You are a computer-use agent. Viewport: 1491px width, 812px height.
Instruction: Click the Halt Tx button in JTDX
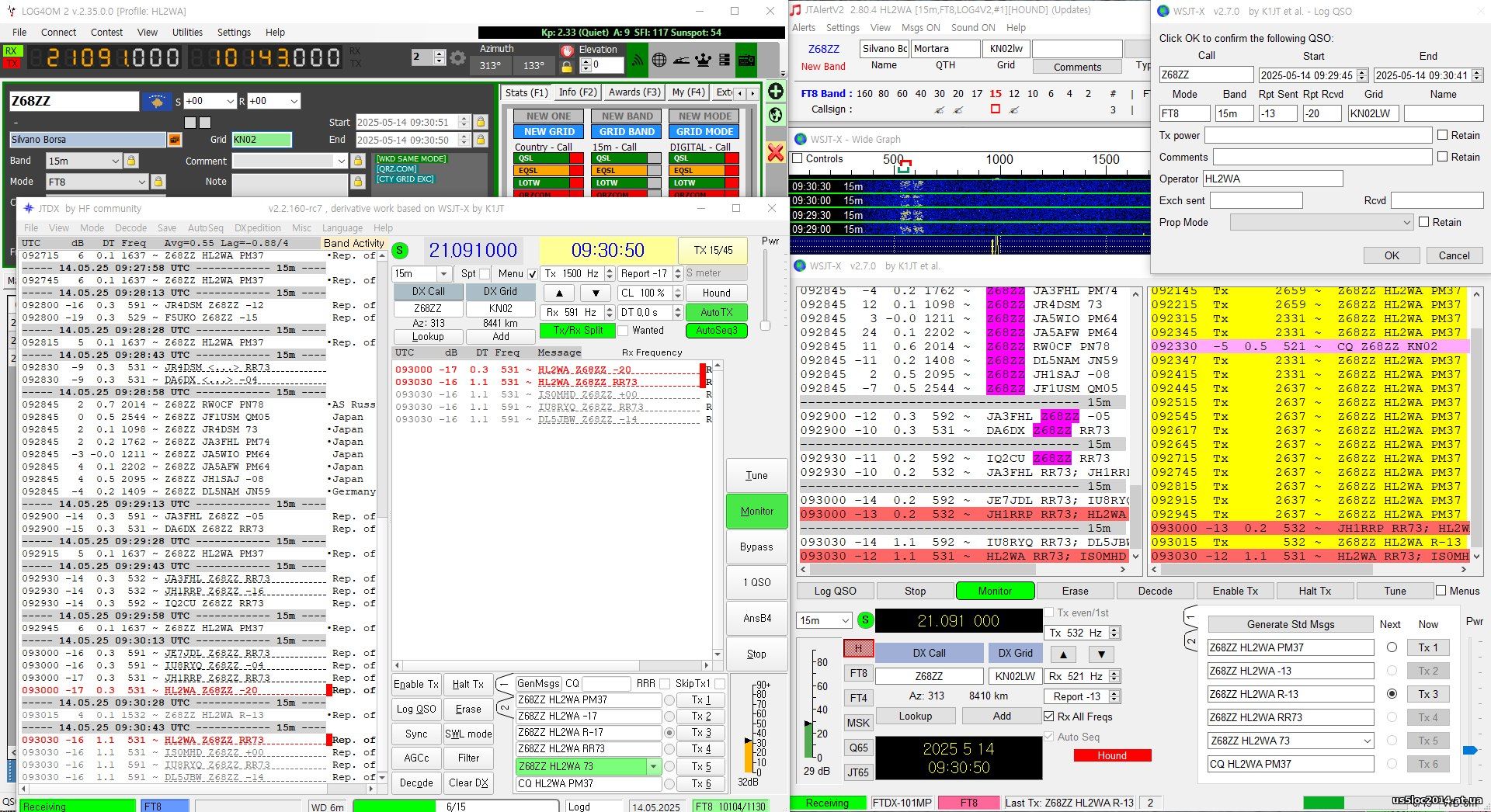click(467, 684)
